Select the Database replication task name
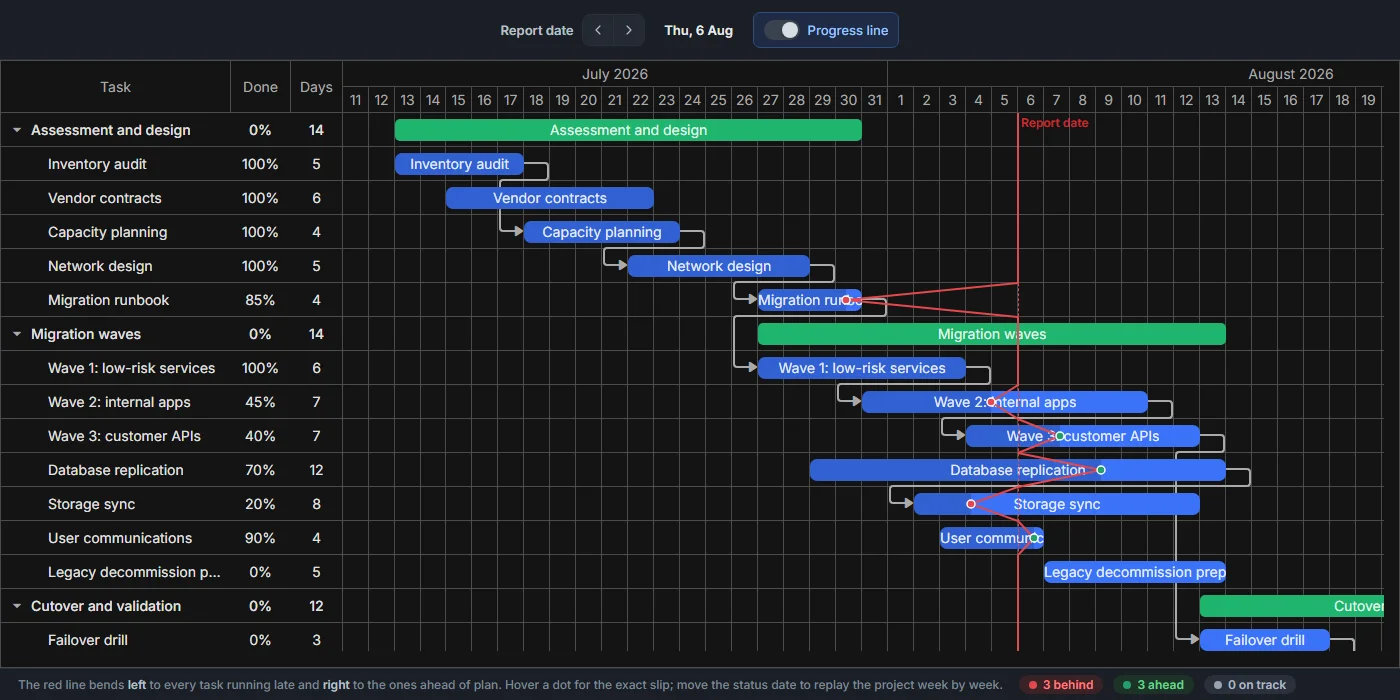Image resolution: width=1400 pixels, height=700 pixels. pos(116,470)
